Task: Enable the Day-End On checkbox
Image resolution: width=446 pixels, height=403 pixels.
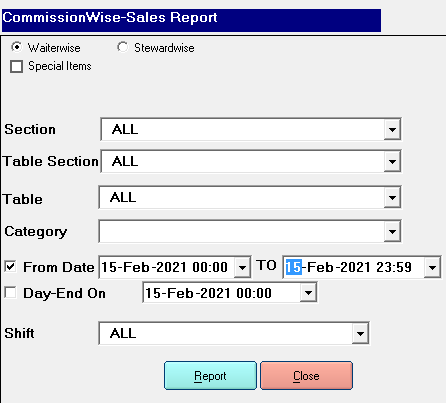Action: tap(10, 293)
